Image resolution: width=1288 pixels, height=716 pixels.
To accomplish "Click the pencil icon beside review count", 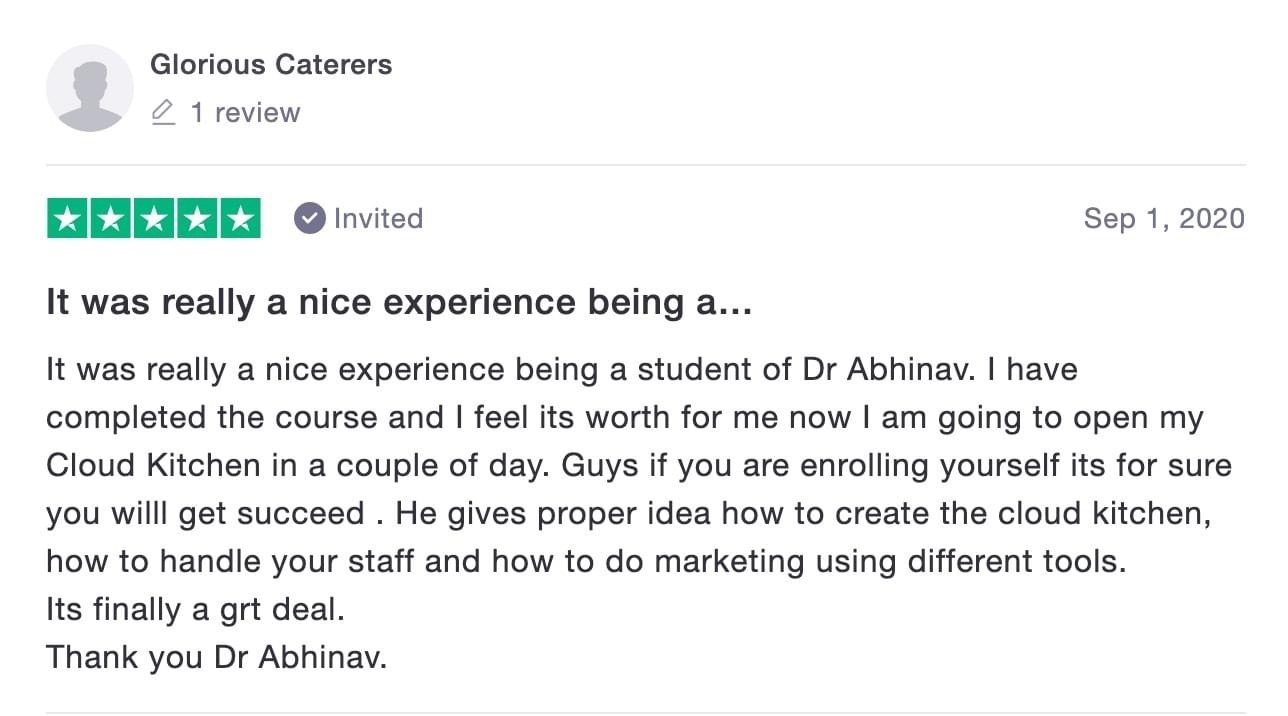I will point(163,113).
